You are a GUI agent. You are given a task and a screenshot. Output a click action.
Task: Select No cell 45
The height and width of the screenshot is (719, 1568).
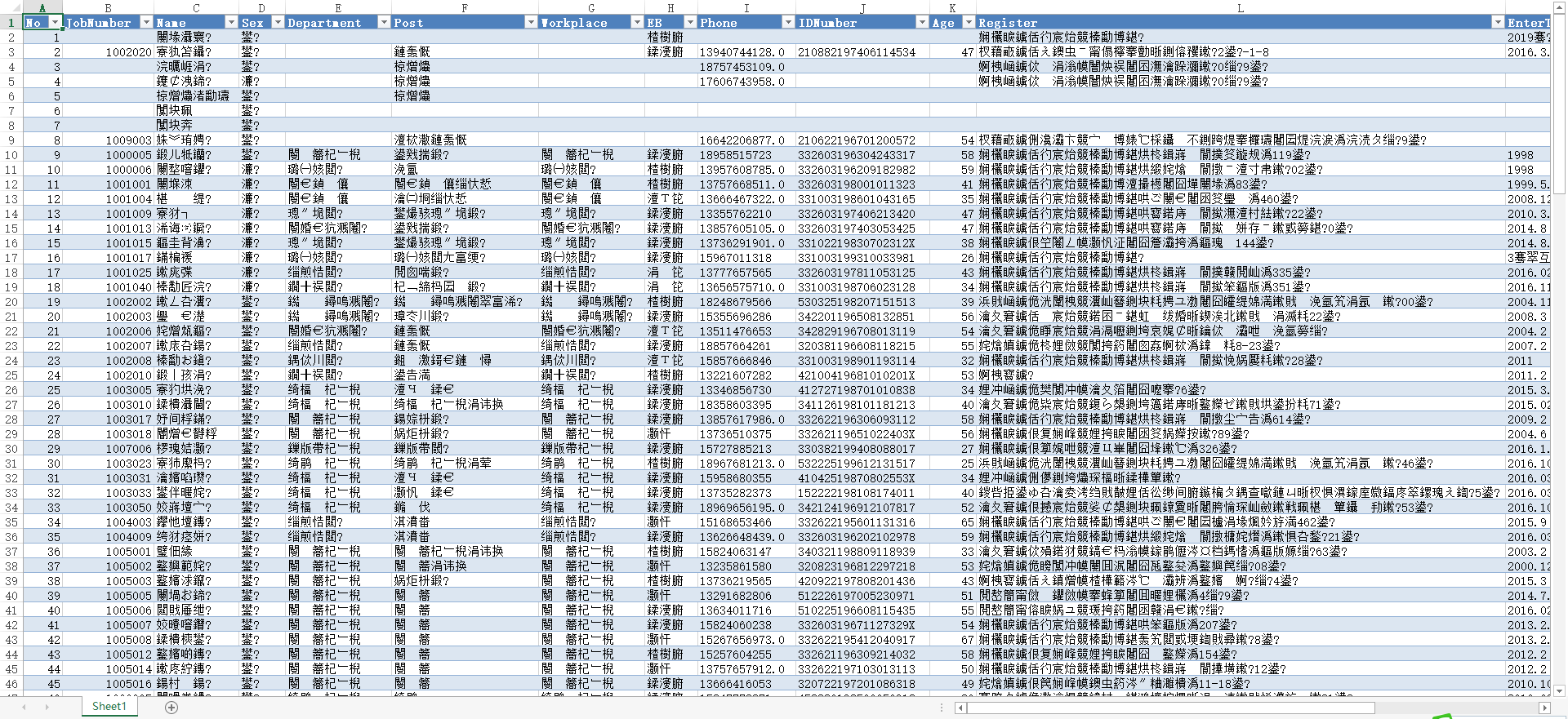coord(42,684)
